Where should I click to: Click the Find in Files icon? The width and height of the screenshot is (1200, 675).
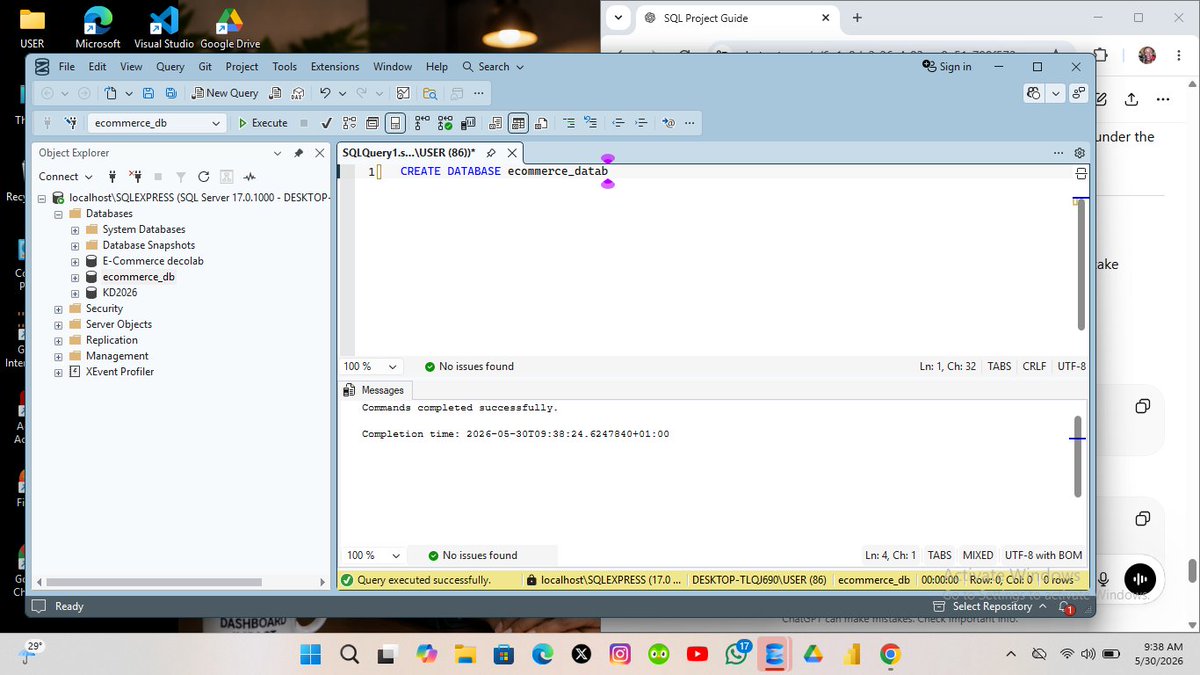(431, 93)
